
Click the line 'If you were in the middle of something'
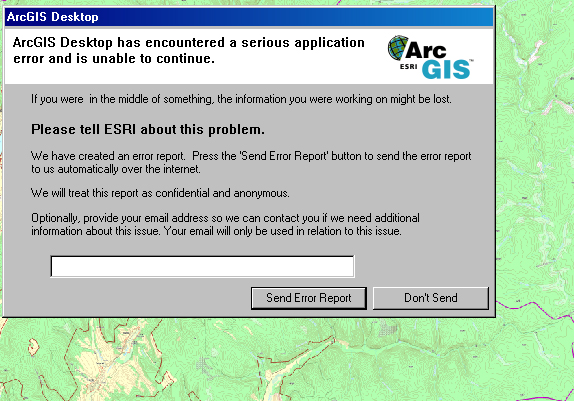point(122,99)
